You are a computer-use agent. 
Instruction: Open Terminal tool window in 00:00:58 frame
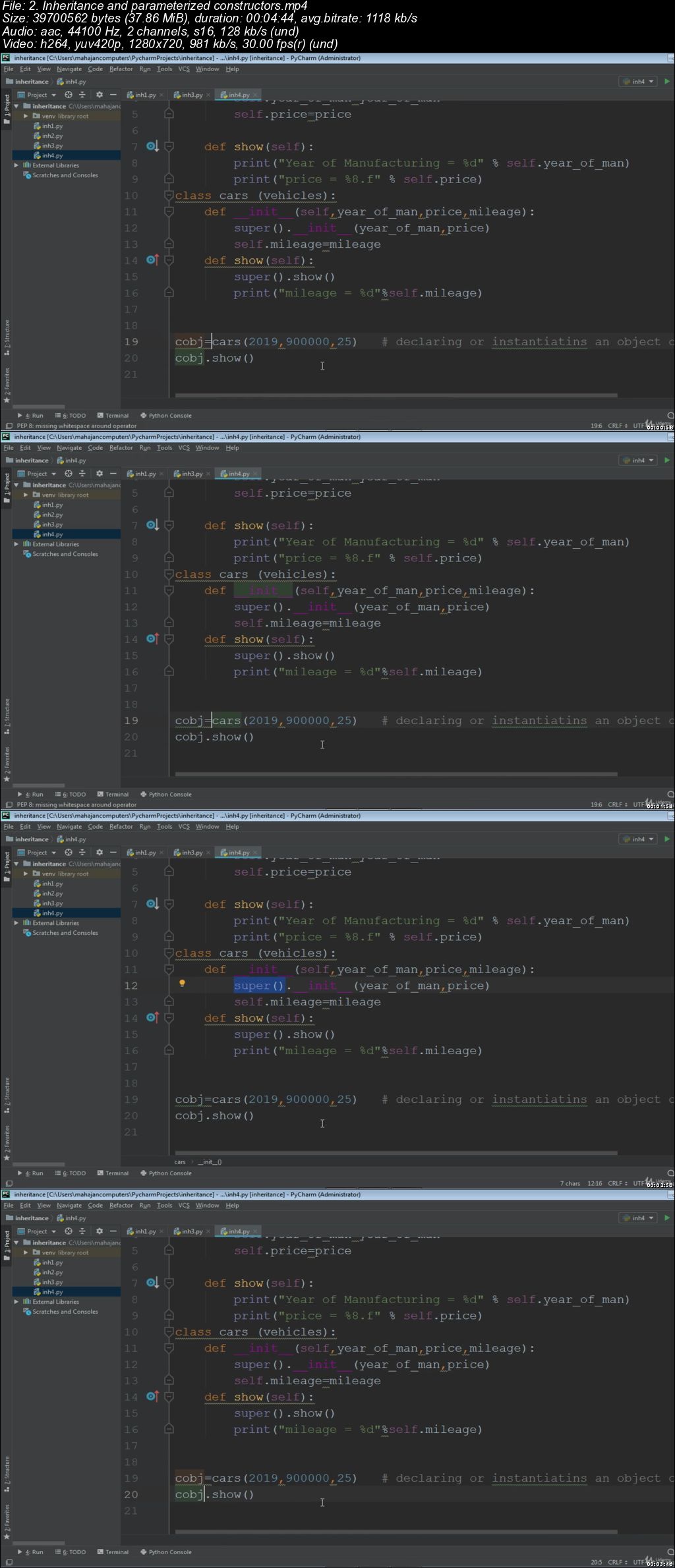[x=113, y=416]
